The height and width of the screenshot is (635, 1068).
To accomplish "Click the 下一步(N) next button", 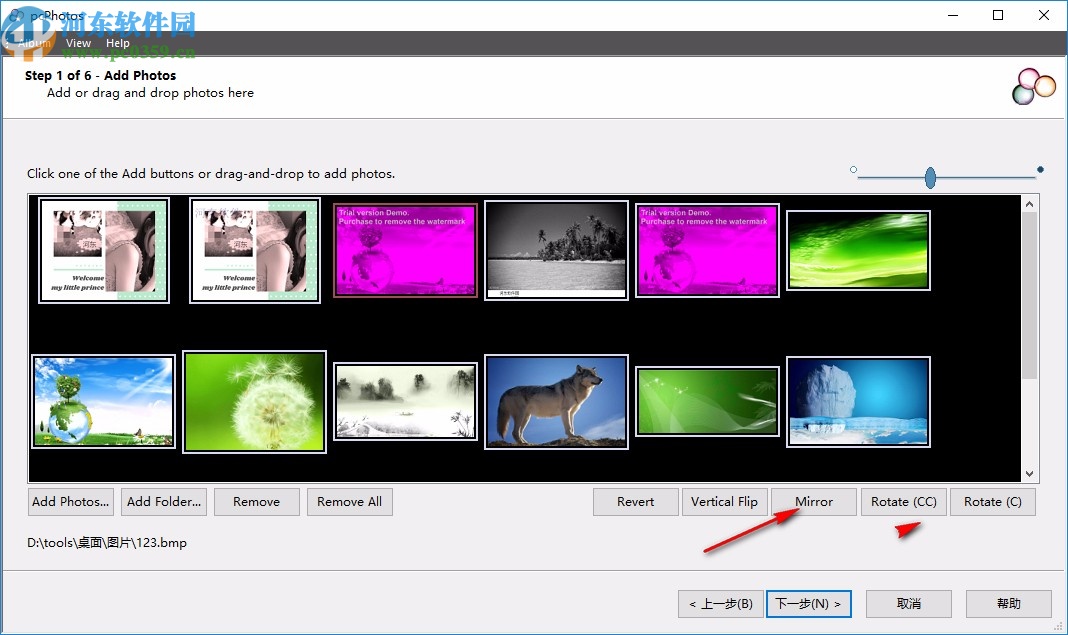I will coord(809,604).
